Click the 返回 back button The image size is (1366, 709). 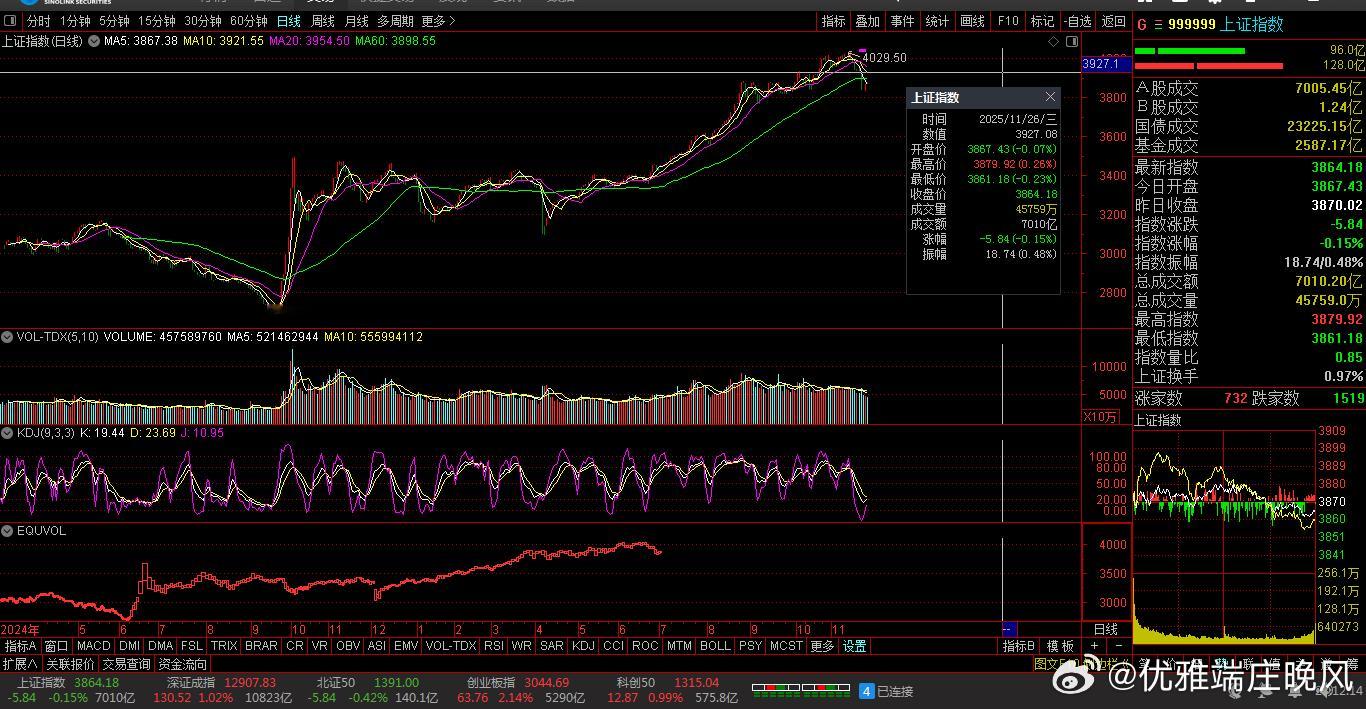coord(1113,21)
